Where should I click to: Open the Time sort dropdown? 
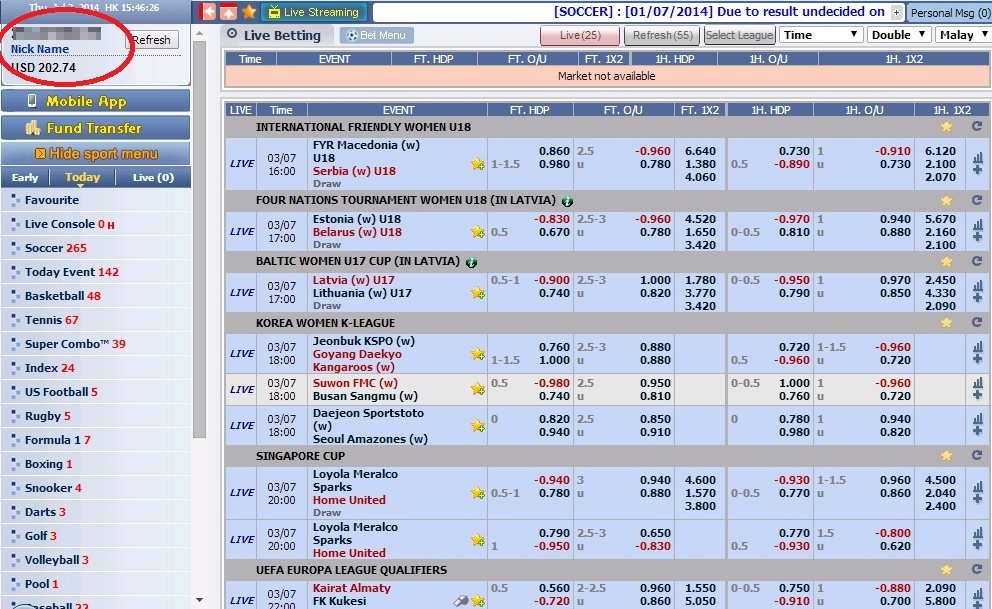tap(821, 35)
